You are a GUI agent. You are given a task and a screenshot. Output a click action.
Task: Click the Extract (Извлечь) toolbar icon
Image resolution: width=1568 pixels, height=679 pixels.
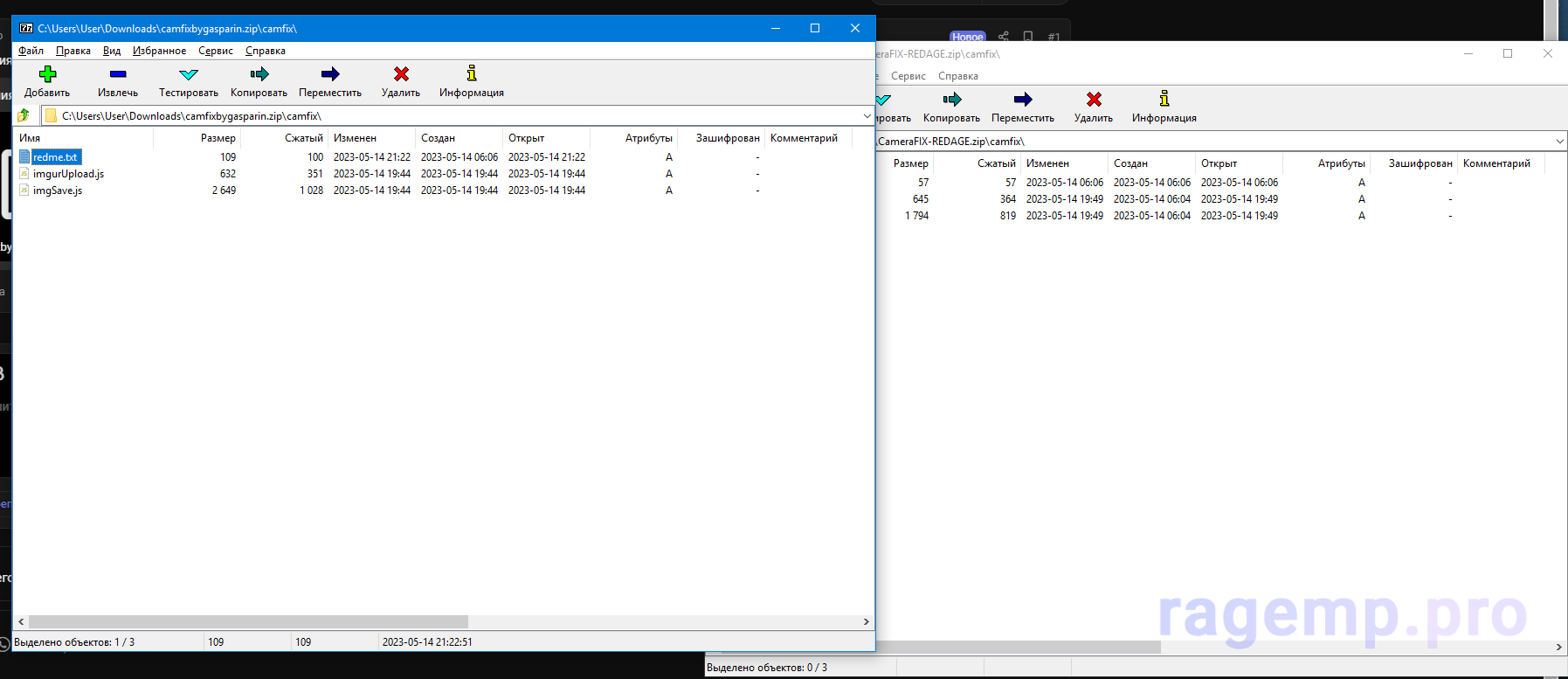point(118,75)
